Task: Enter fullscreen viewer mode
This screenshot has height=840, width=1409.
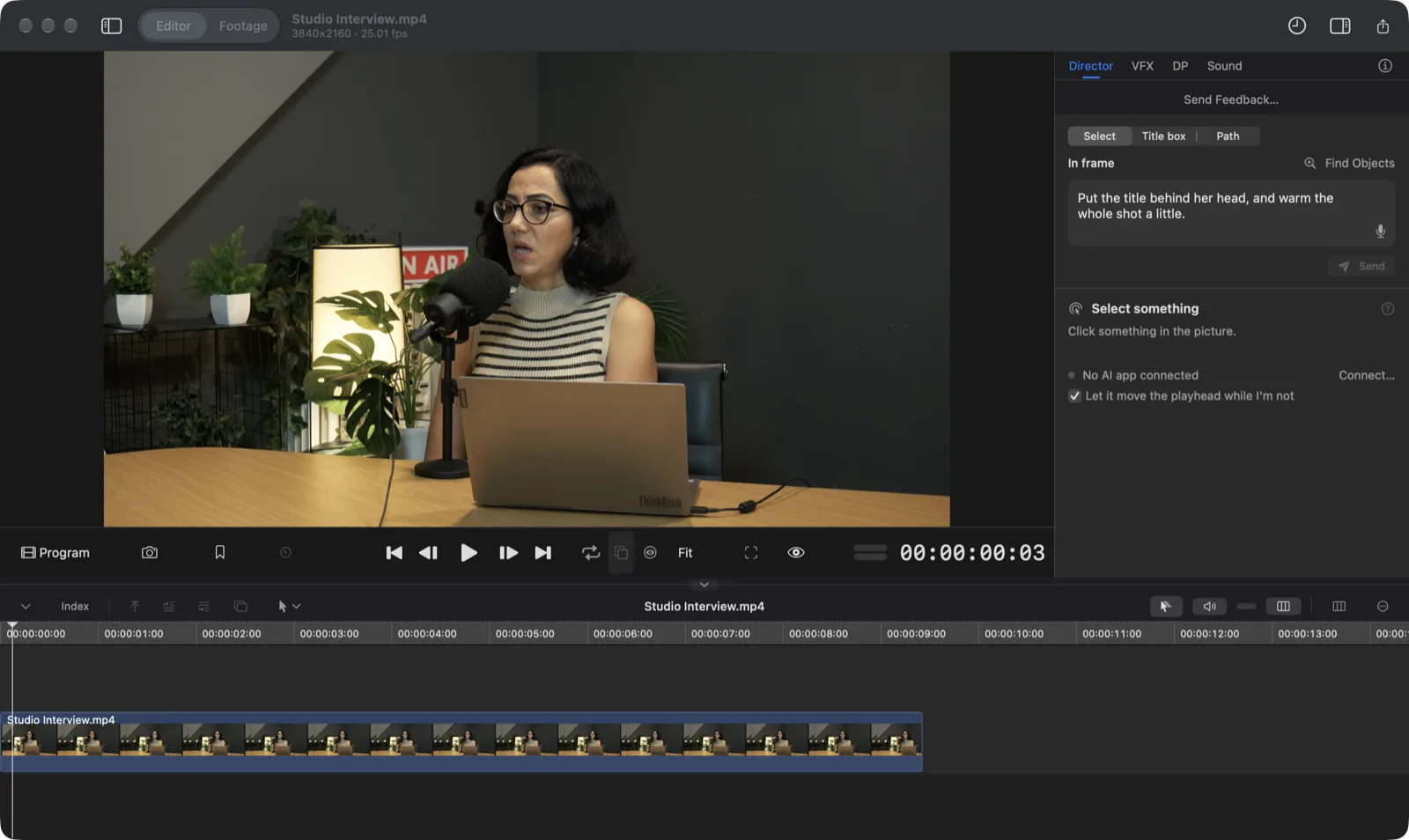Action: 750,553
